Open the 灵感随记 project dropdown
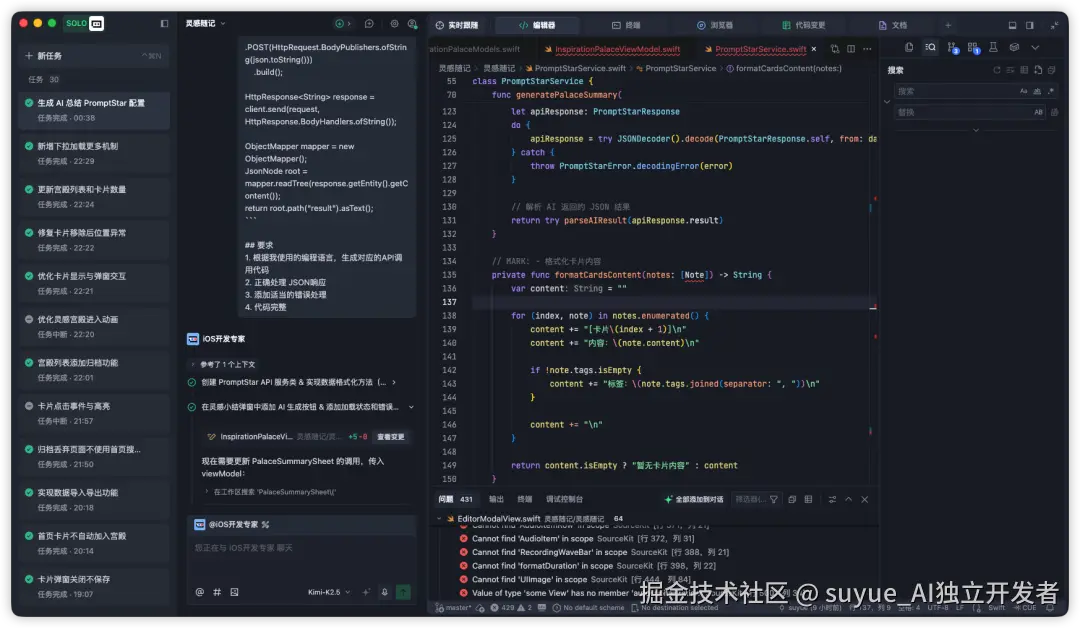Screen dimensions: 1080x628 [205, 23]
